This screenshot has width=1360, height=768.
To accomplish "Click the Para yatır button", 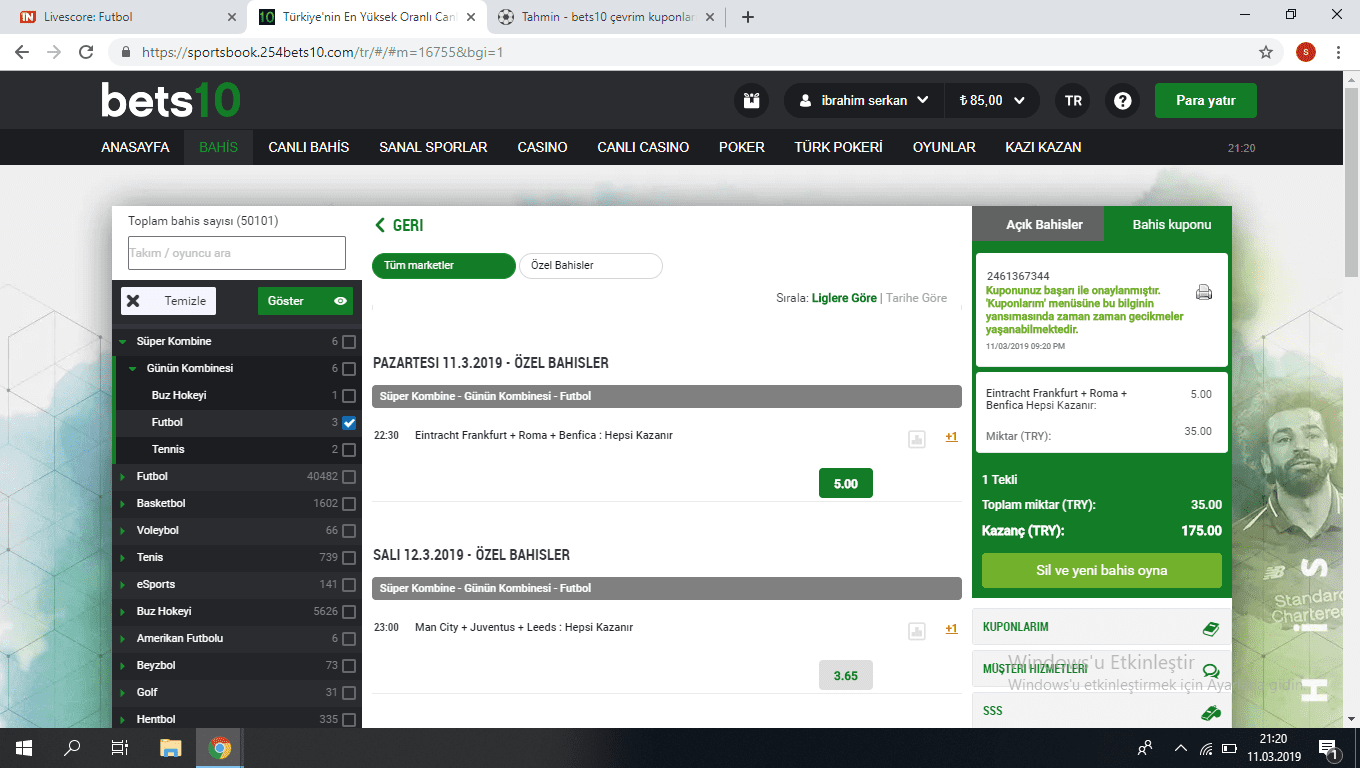I will [1205, 100].
